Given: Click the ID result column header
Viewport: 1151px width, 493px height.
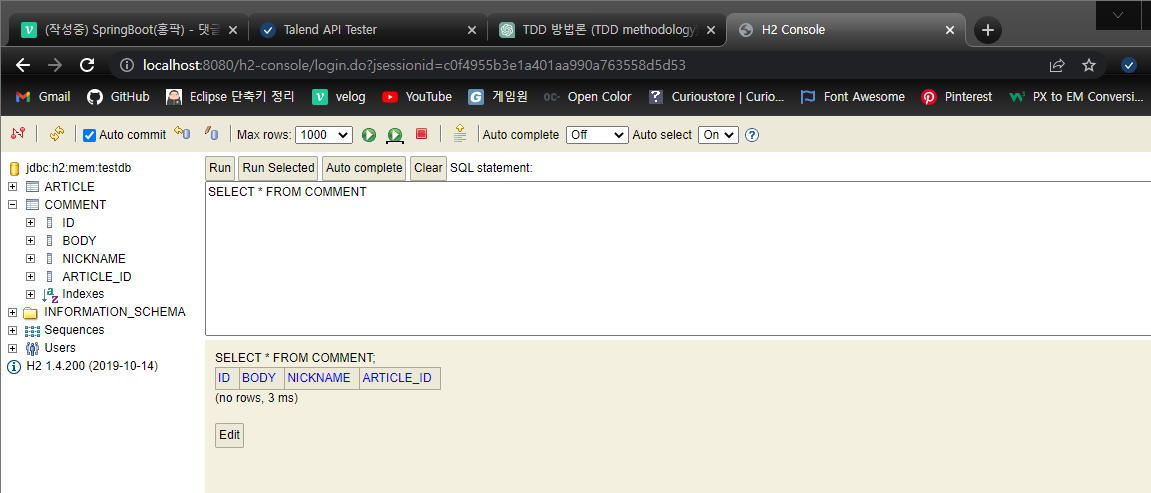Looking at the screenshot, I should tap(225, 379).
